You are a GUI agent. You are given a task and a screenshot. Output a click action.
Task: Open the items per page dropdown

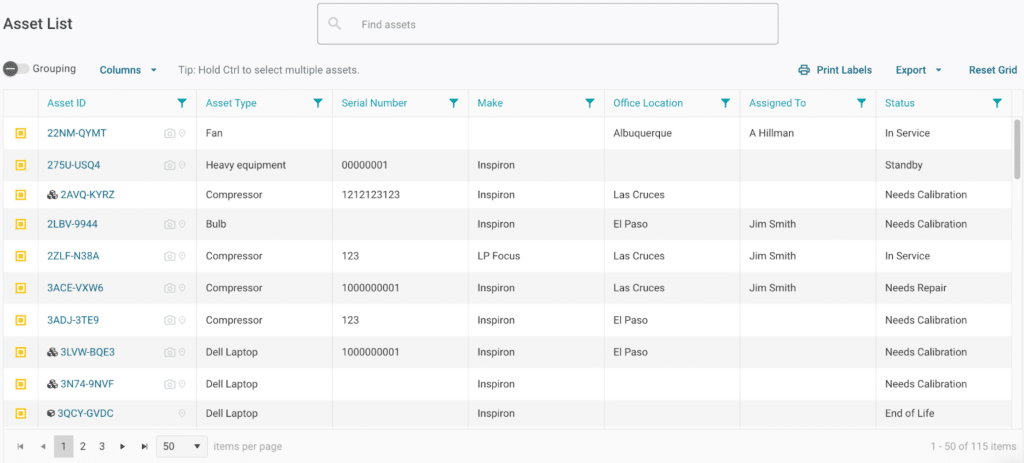[182, 446]
